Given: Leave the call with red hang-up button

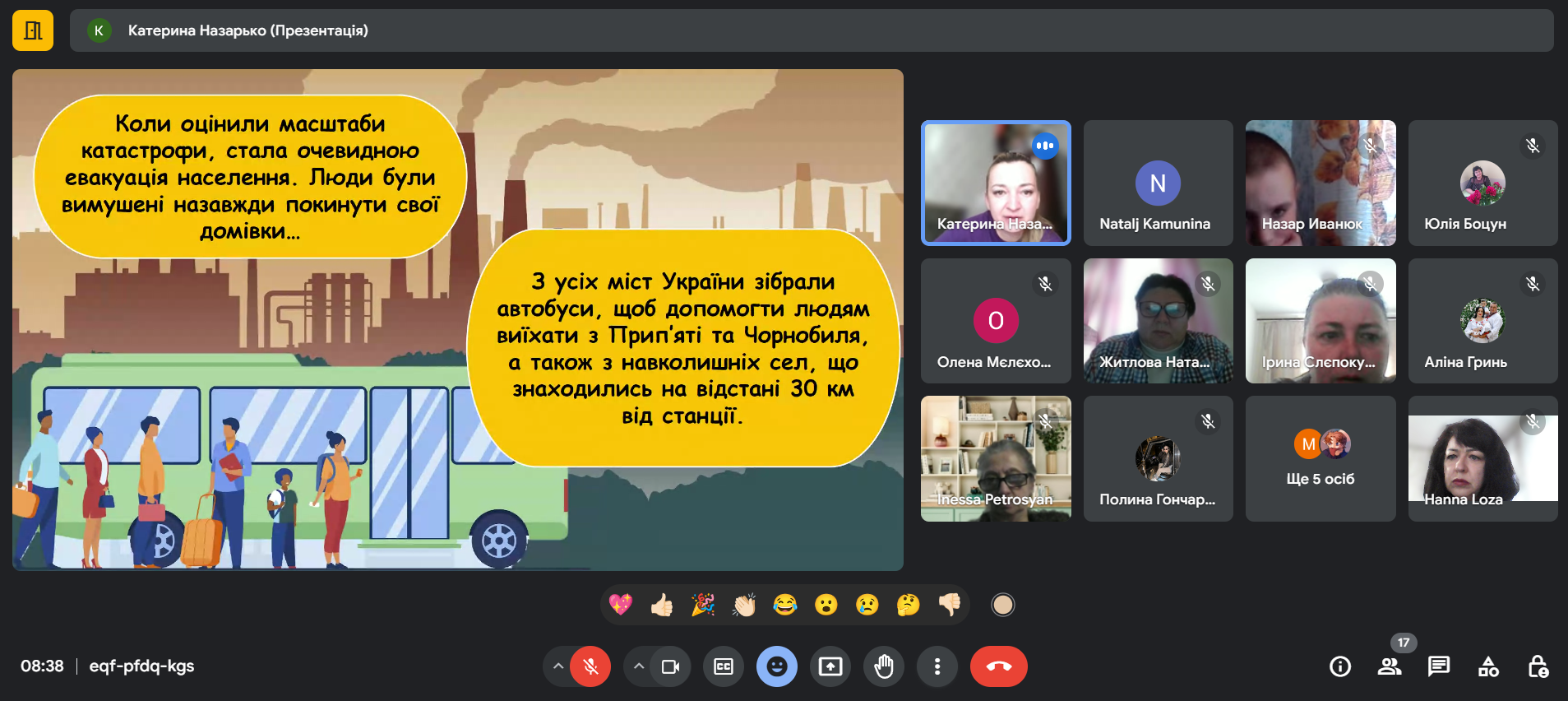Looking at the screenshot, I should click(999, 666).
